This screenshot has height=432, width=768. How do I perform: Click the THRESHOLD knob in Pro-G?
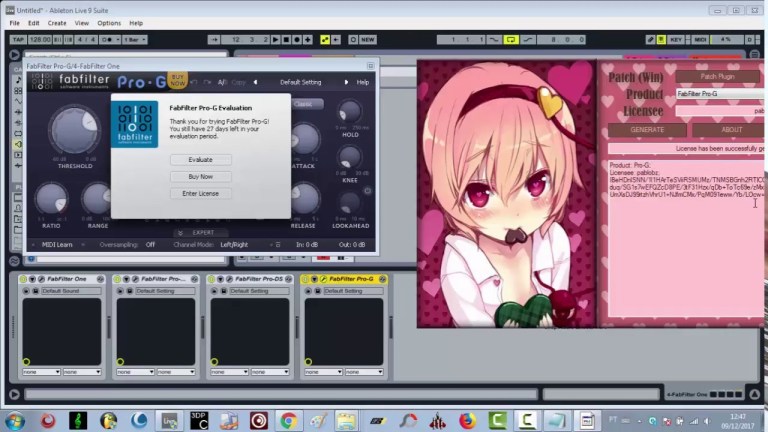75,130
